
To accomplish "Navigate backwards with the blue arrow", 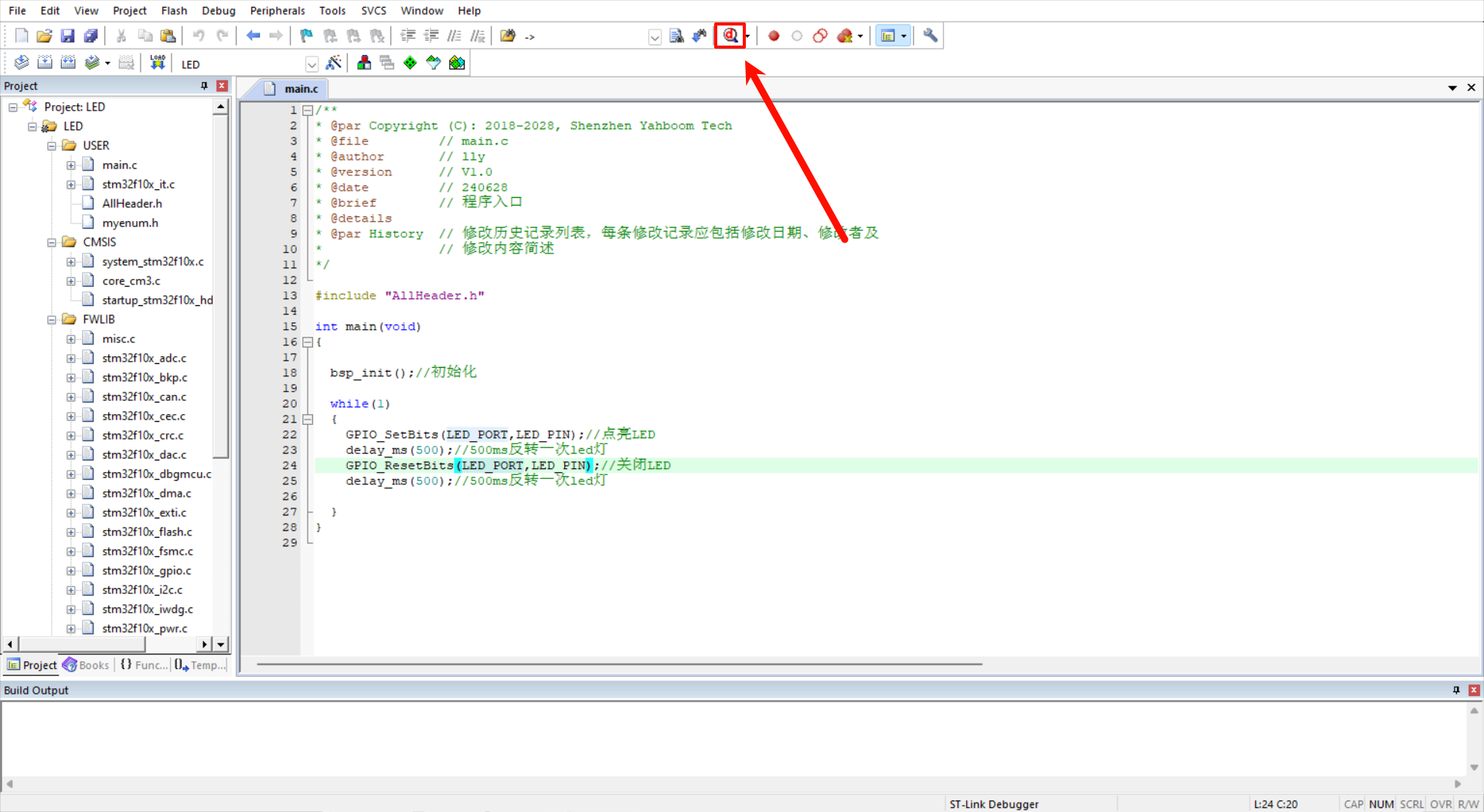I will point(253,36).
